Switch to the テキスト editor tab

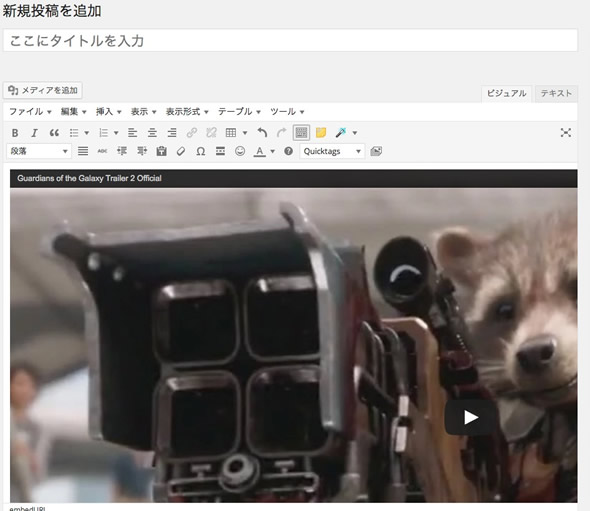pyautogui.click(x=556, y=93)
